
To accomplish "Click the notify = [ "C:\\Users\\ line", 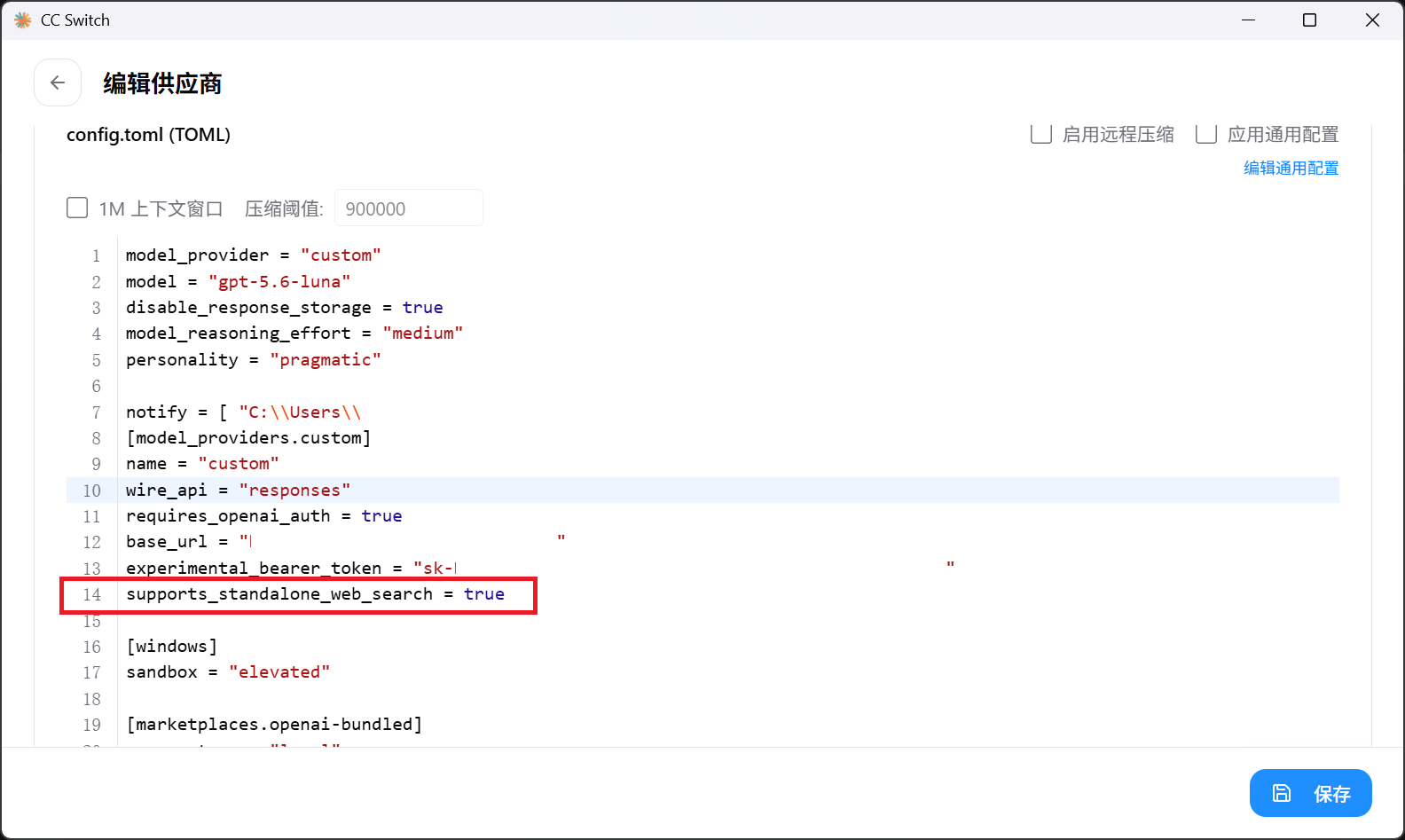I will [243, 412].
